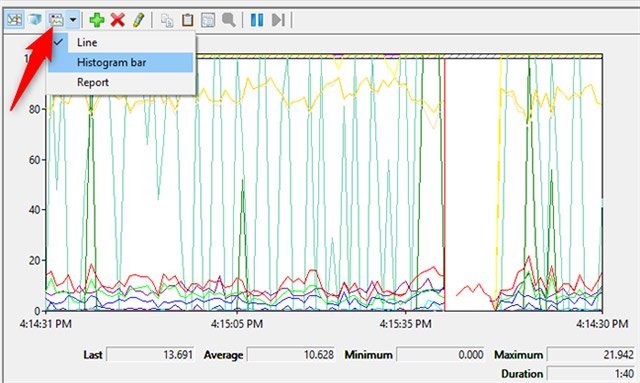Viewport: 640px width, 383px height.
Task: Click the Maximum label text
Action: pyautogui.click(x=518, y=355)
